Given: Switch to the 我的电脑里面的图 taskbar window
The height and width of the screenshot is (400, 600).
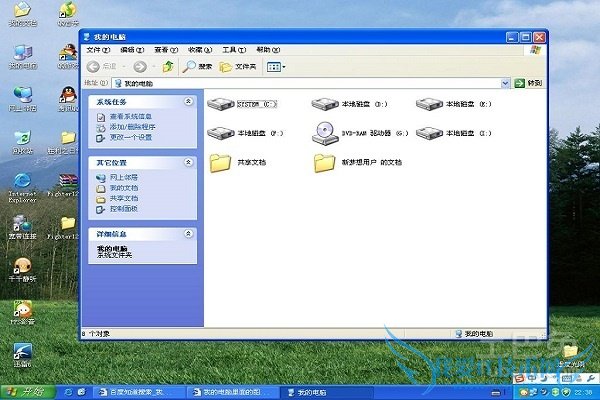Looking at the screenshot, I should coord(232,392).
